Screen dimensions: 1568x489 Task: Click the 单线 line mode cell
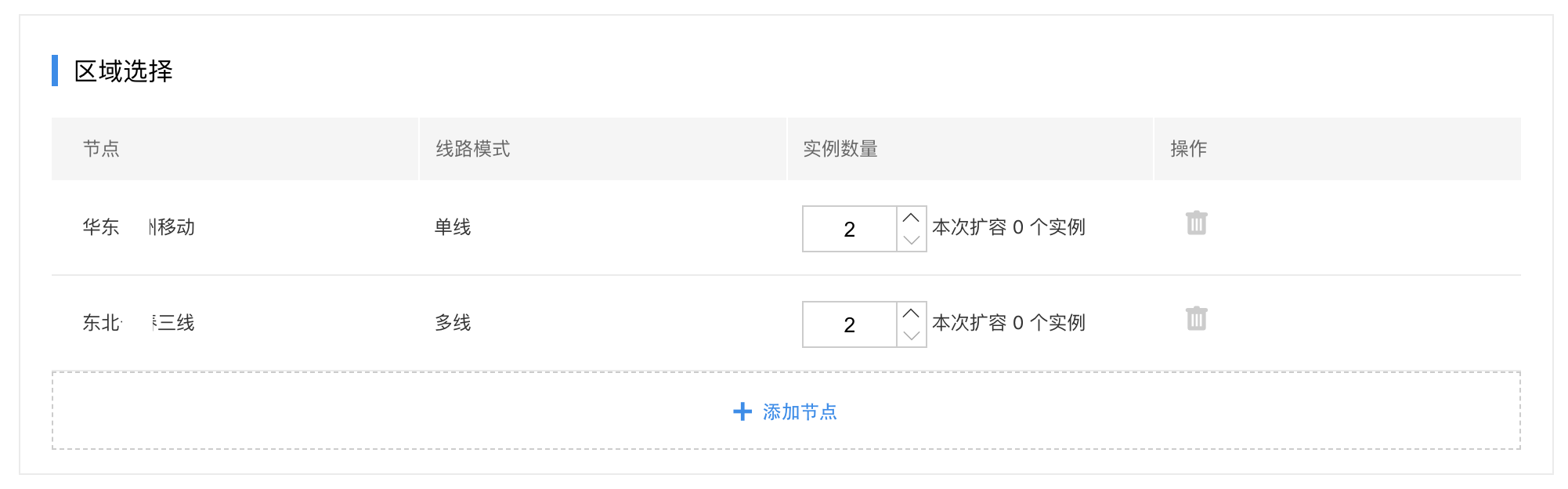453,227
